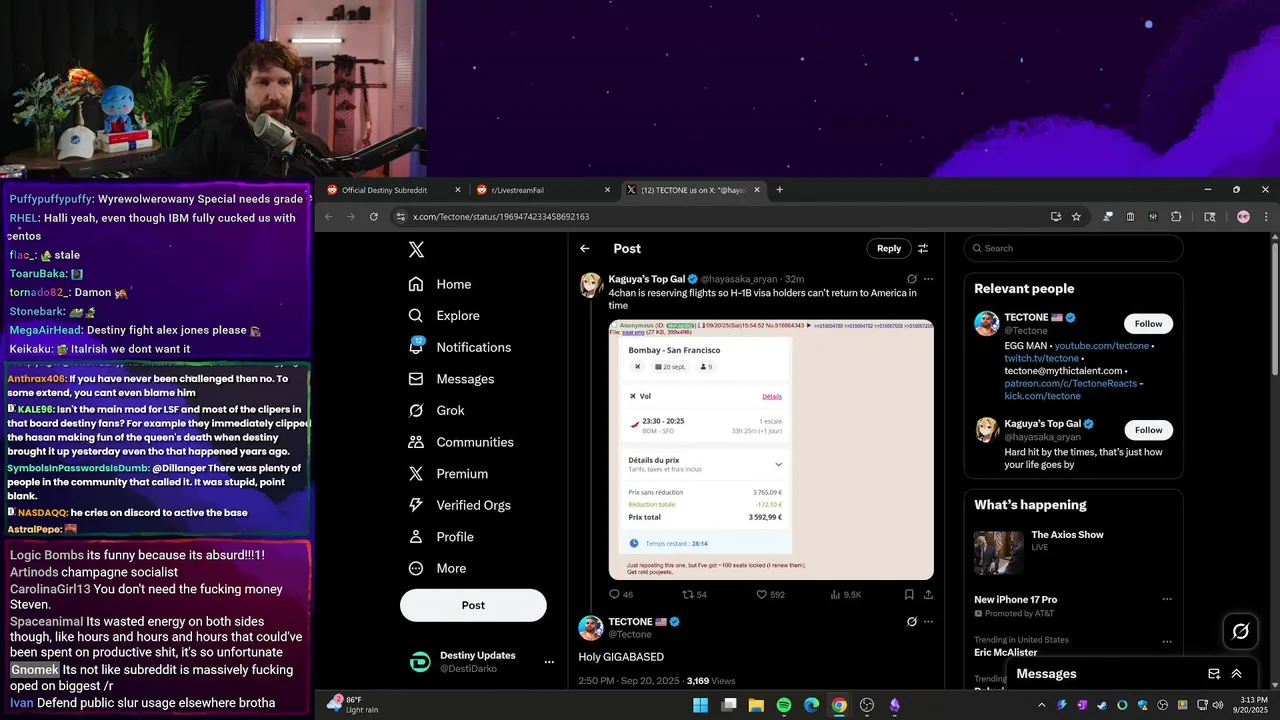This screenshot has width=1280, height=720.
Task: Open Communities in the sidebar
Action: [461, 442]
